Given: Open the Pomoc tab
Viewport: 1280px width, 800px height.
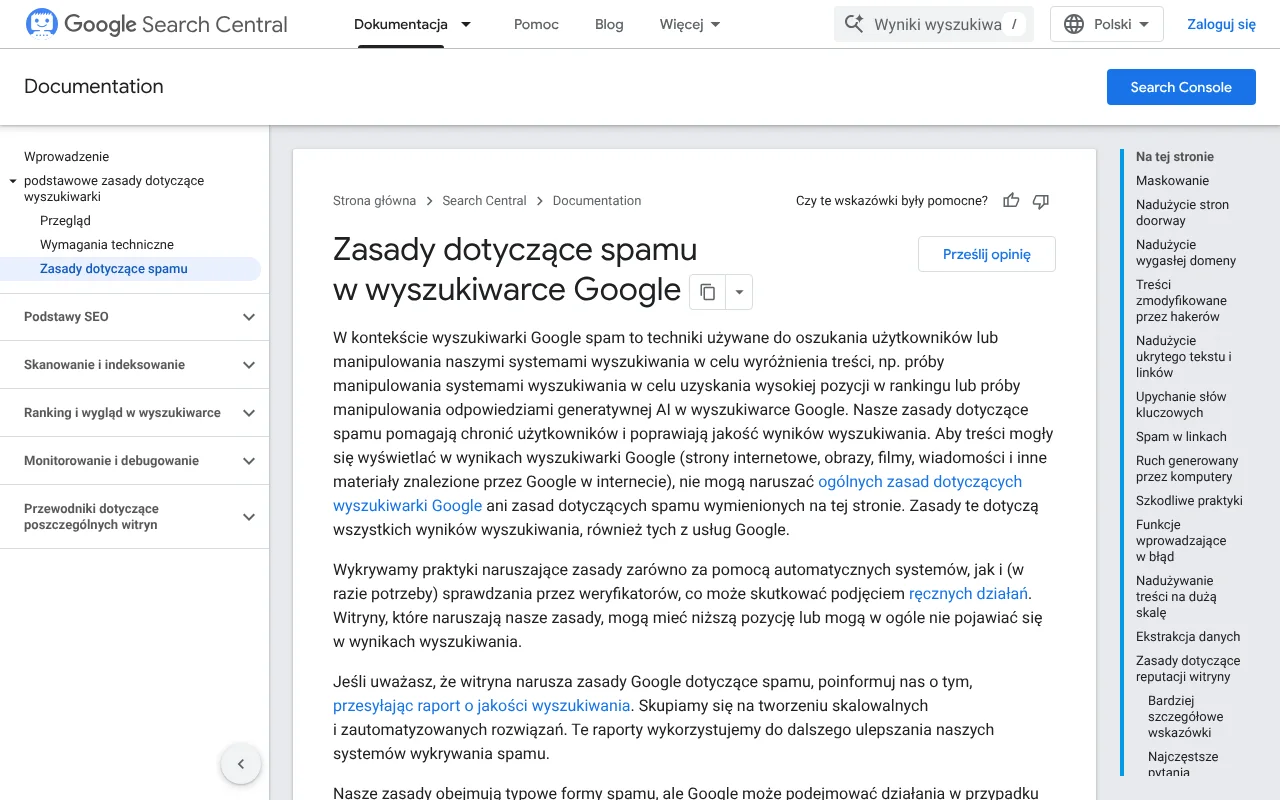Looking at the screenshot, I should [536, 24].
